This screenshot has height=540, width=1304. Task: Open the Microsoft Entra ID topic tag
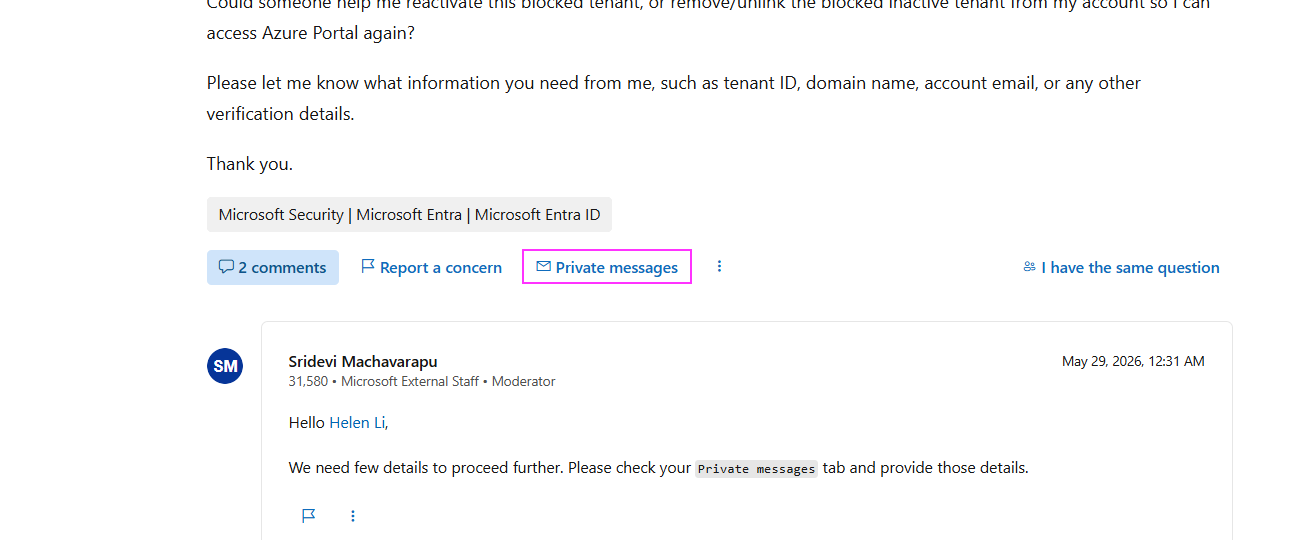tap(409, 214)
